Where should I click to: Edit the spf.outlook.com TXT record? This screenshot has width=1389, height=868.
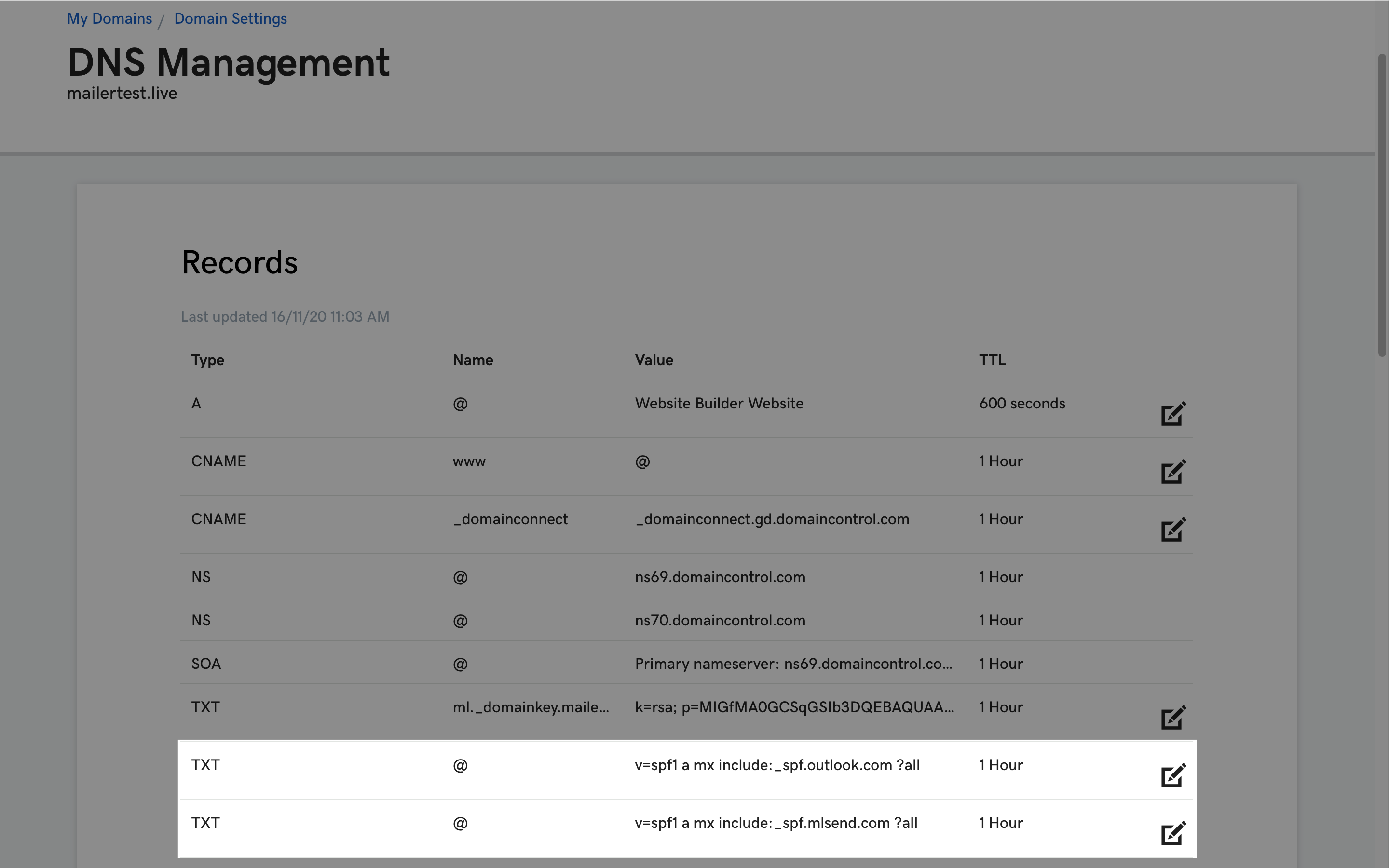point(1172,775)
